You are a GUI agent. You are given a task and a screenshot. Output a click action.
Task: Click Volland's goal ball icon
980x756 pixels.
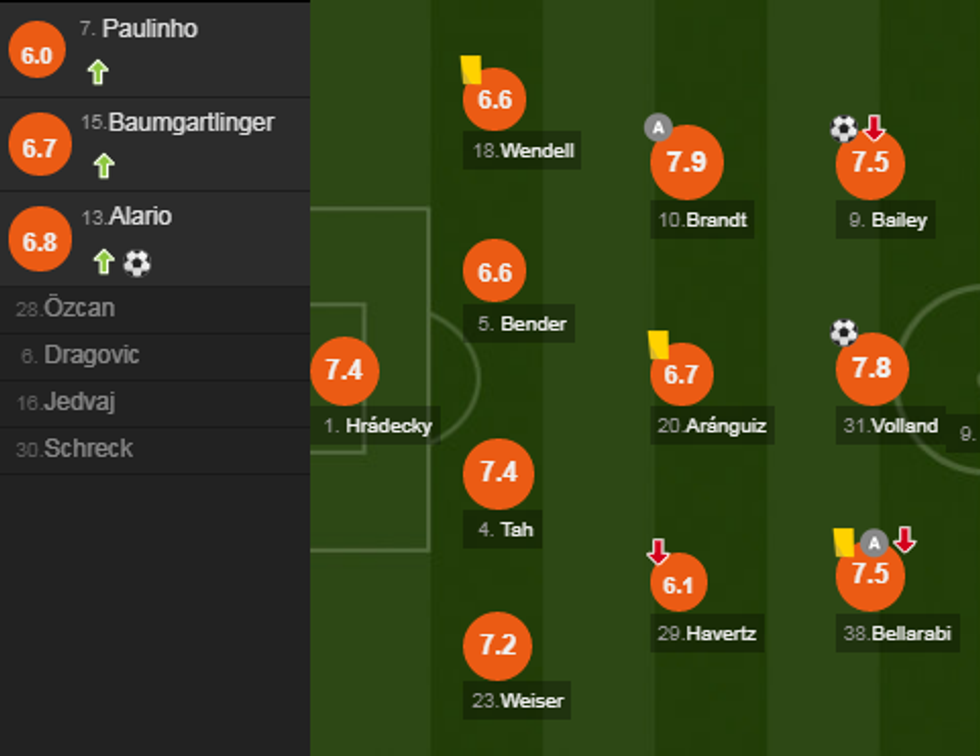844,332
